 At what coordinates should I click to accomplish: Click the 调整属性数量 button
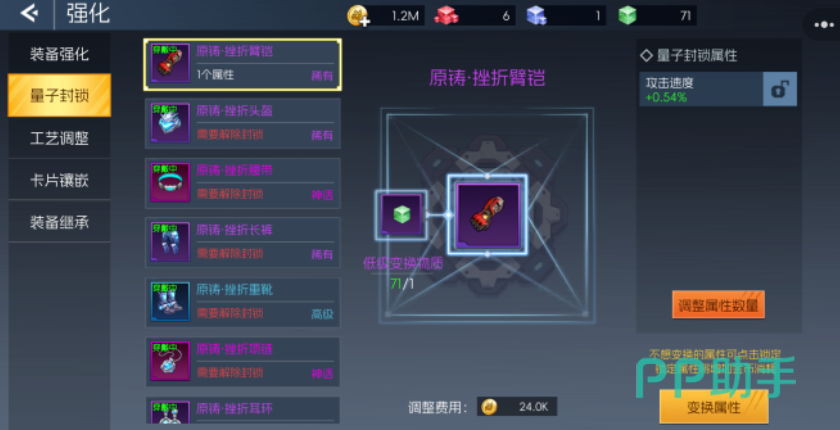(x=718, y=305)
